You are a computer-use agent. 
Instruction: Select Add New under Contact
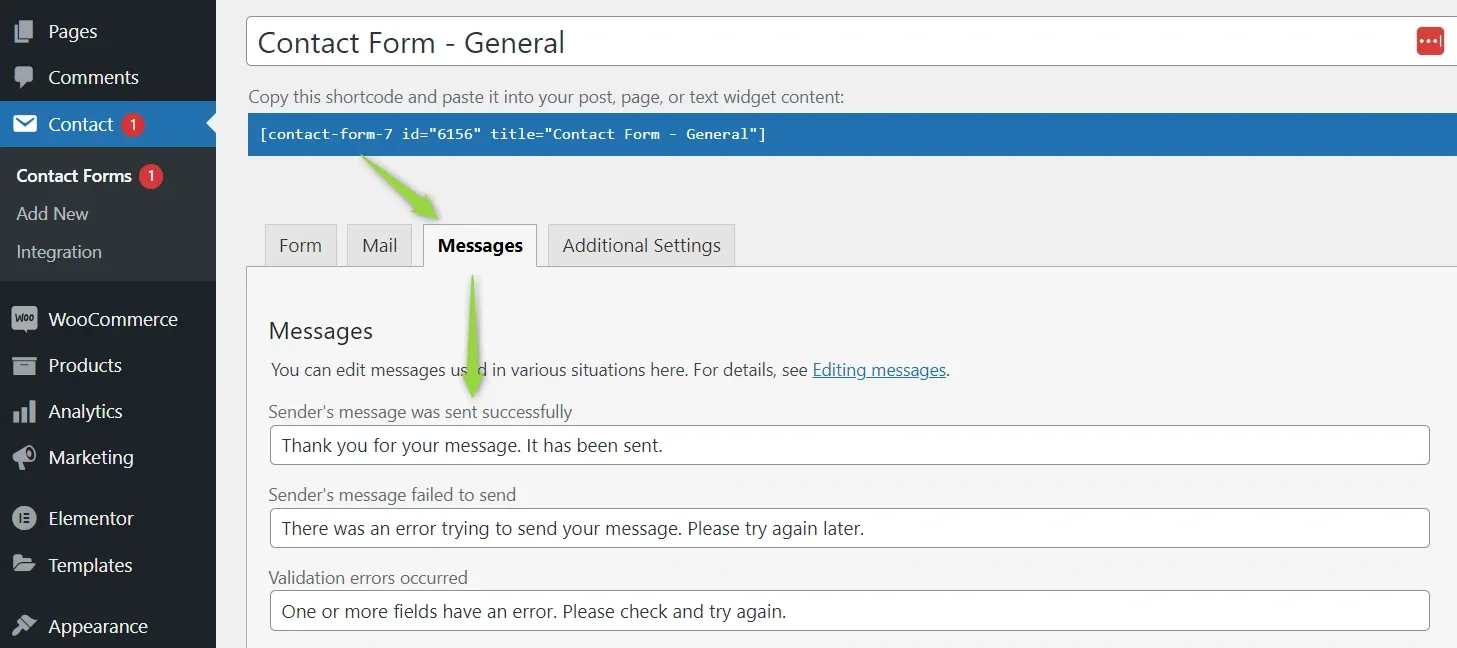tap(52, 214)
